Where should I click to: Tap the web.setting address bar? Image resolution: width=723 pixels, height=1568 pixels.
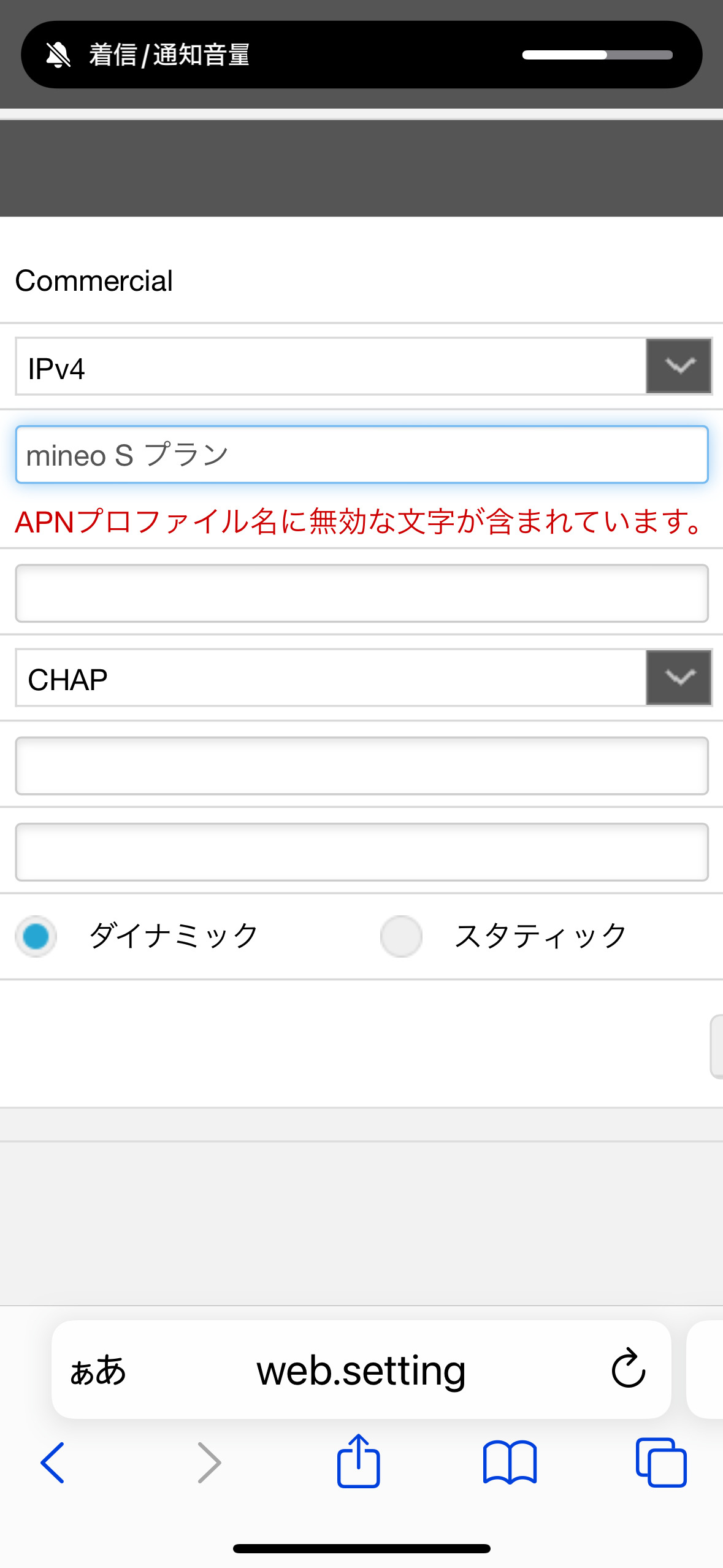(x=361, y=1370)
